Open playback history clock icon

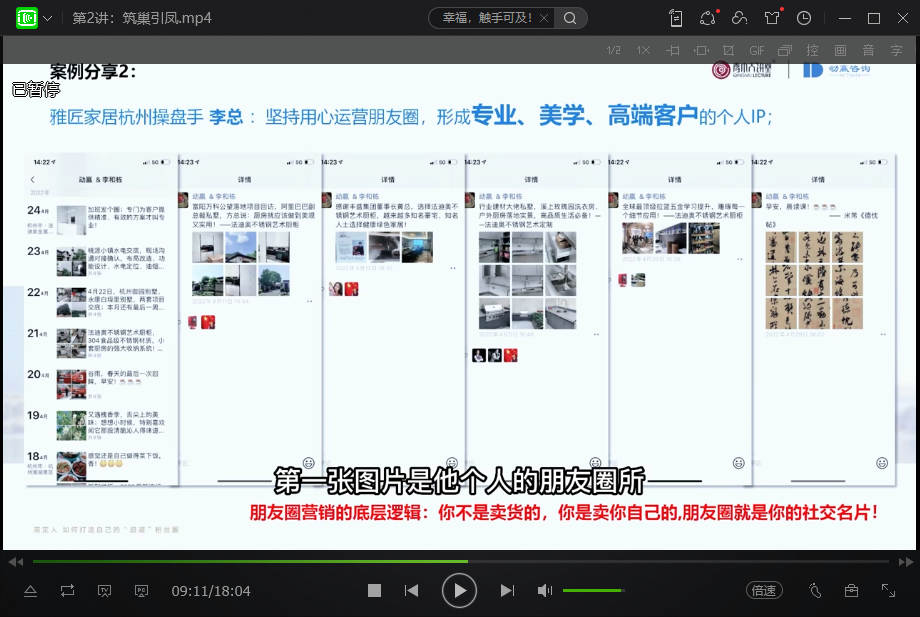coord(804,18)
